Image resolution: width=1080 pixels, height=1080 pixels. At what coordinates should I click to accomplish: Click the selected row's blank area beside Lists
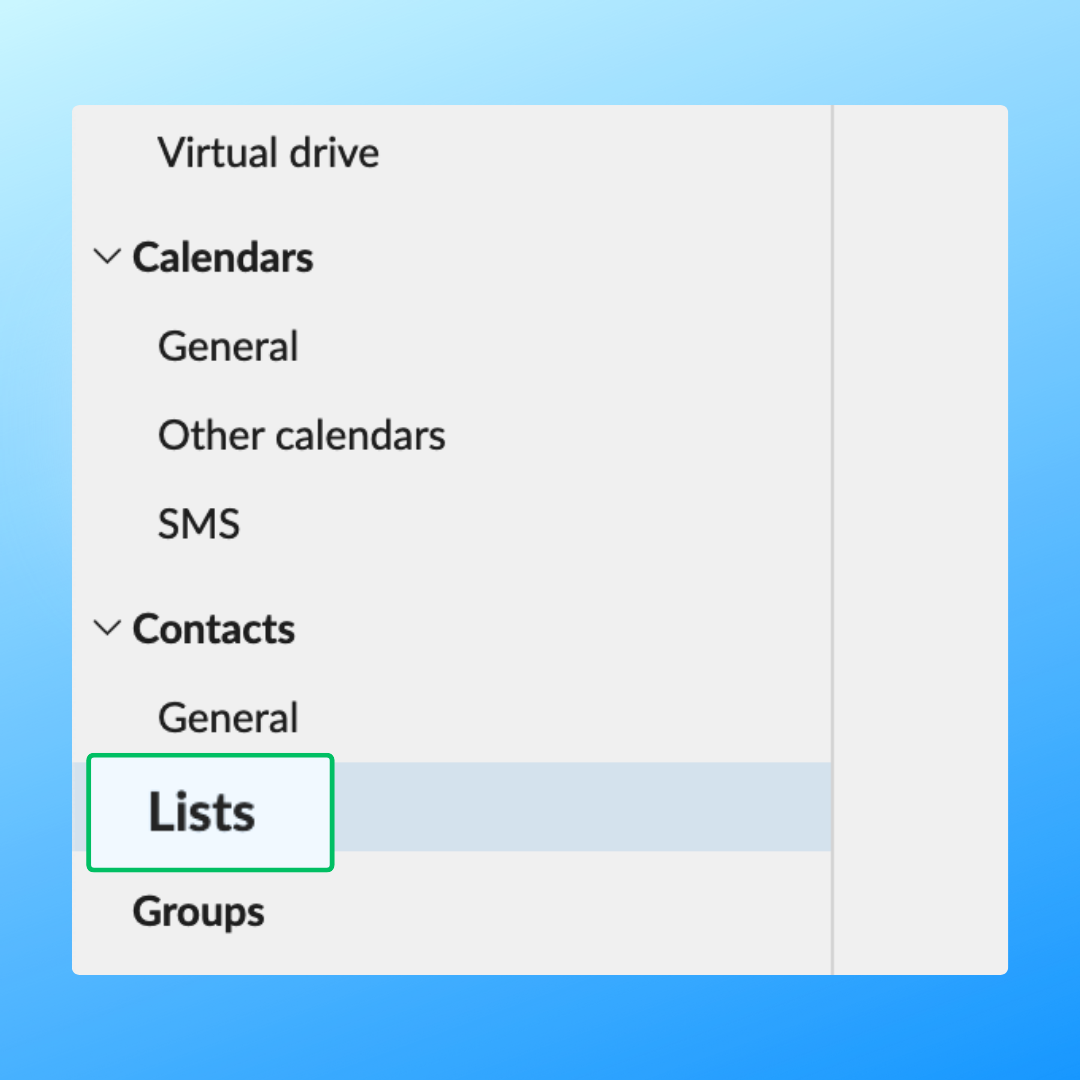point(580,807)
